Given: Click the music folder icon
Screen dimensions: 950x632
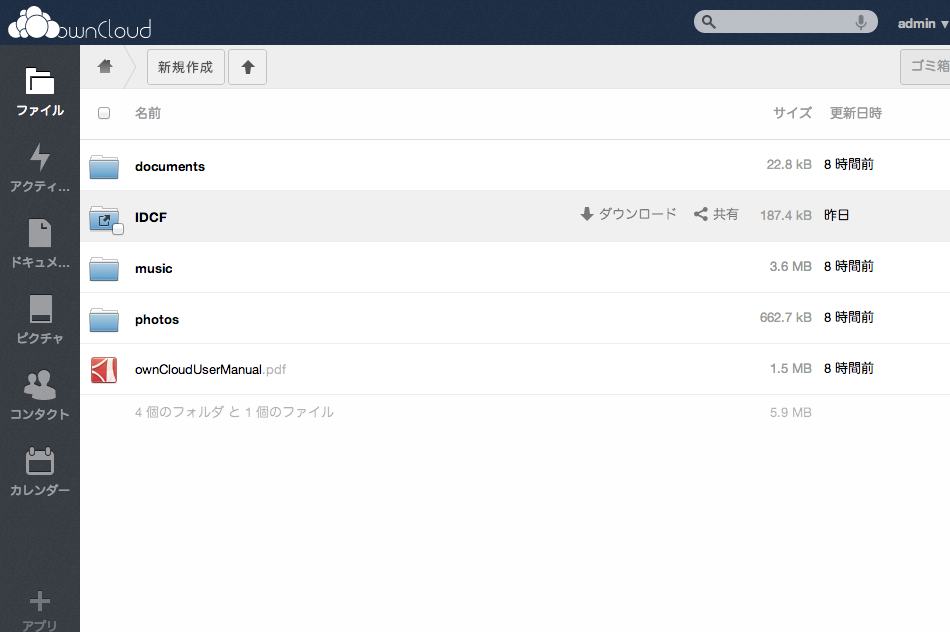Looking at the screenshot, I should pyautogui.click(x=104, y=269).
